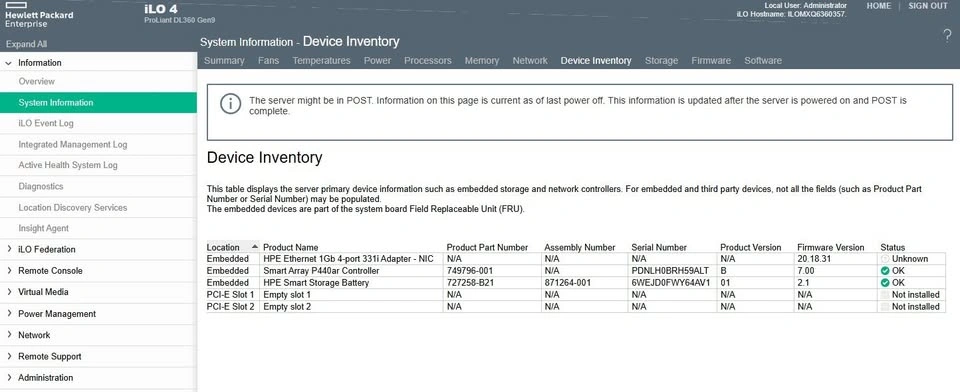
Task: Click Unknown status icon for Ethernet adapter
Action: tap(885, 259)
